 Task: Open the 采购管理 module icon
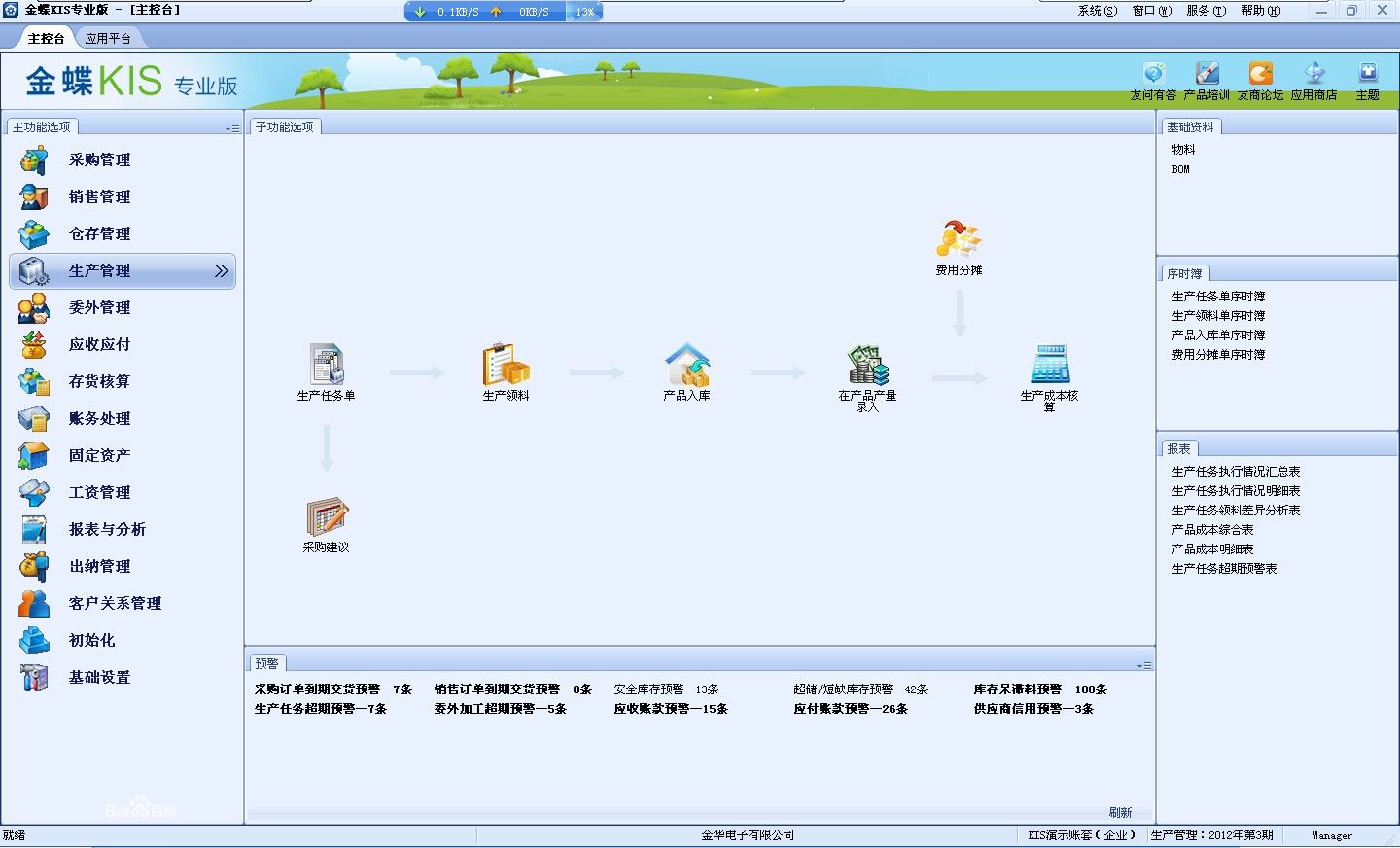(34, 160)
